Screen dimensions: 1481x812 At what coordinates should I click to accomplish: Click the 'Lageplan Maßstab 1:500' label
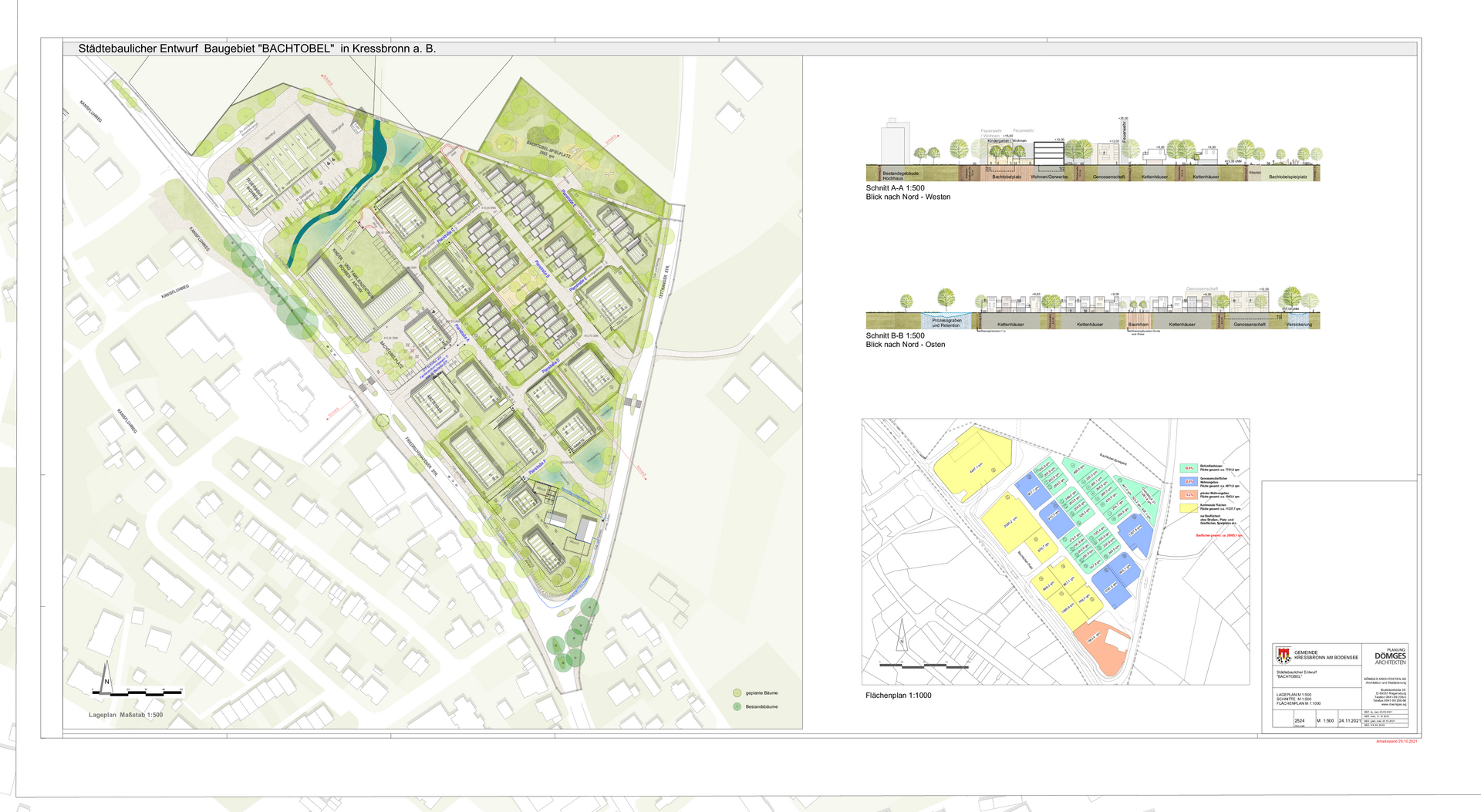click(126, 715)
